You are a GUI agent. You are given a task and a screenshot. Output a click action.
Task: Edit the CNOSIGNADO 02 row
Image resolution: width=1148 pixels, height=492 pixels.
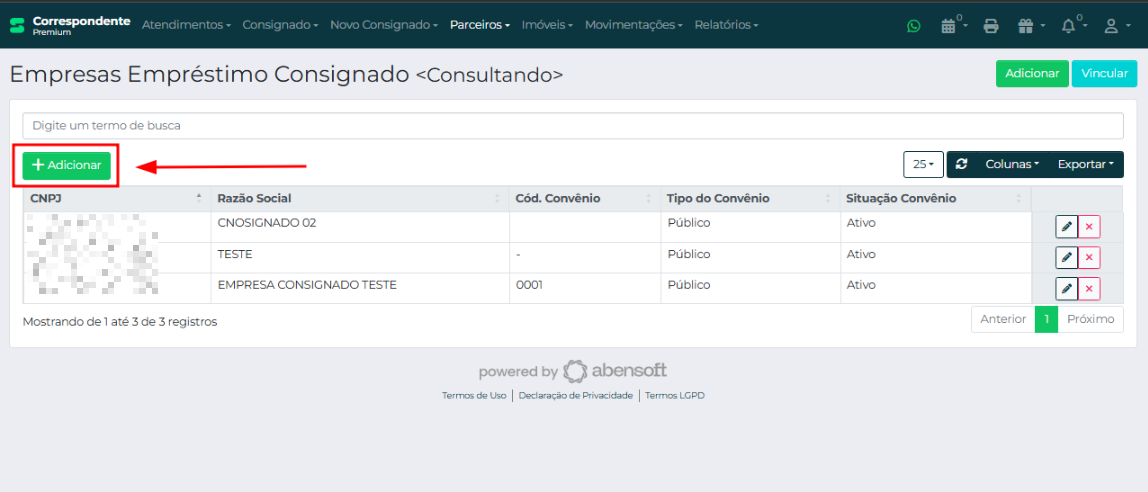(1067, 227)
